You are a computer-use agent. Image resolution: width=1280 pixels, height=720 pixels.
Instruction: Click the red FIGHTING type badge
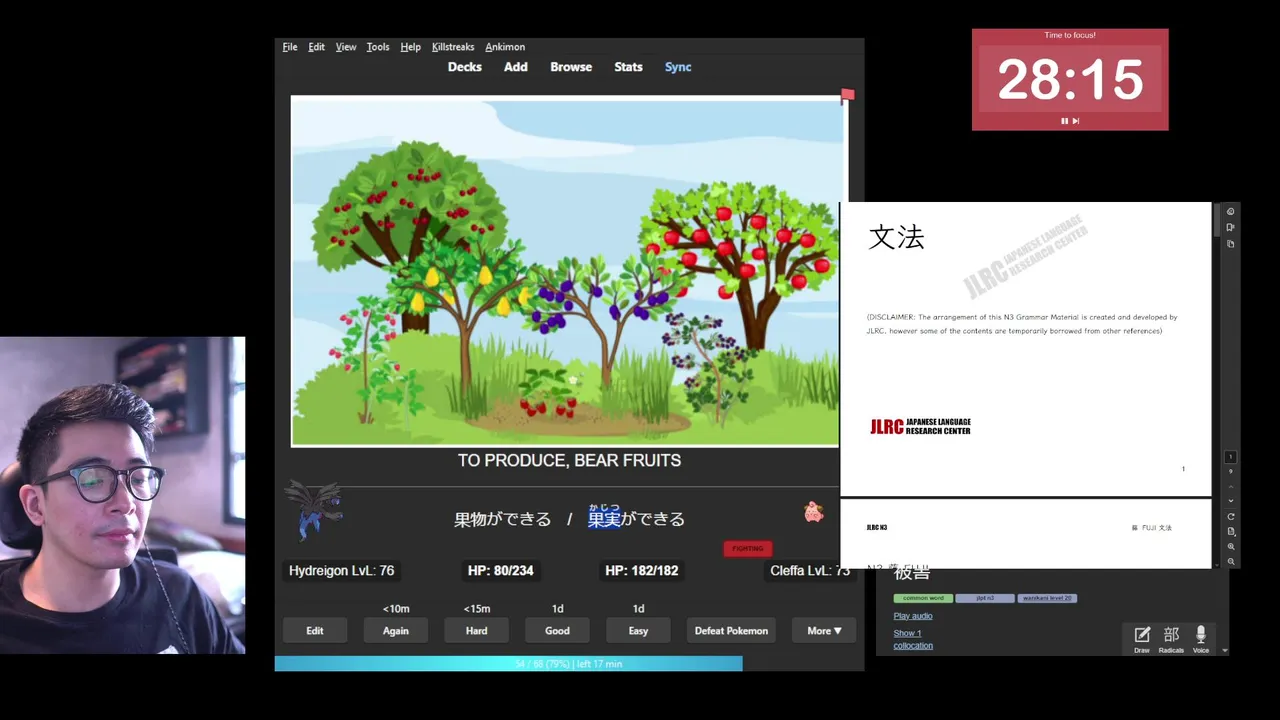(x=748, y=548)
